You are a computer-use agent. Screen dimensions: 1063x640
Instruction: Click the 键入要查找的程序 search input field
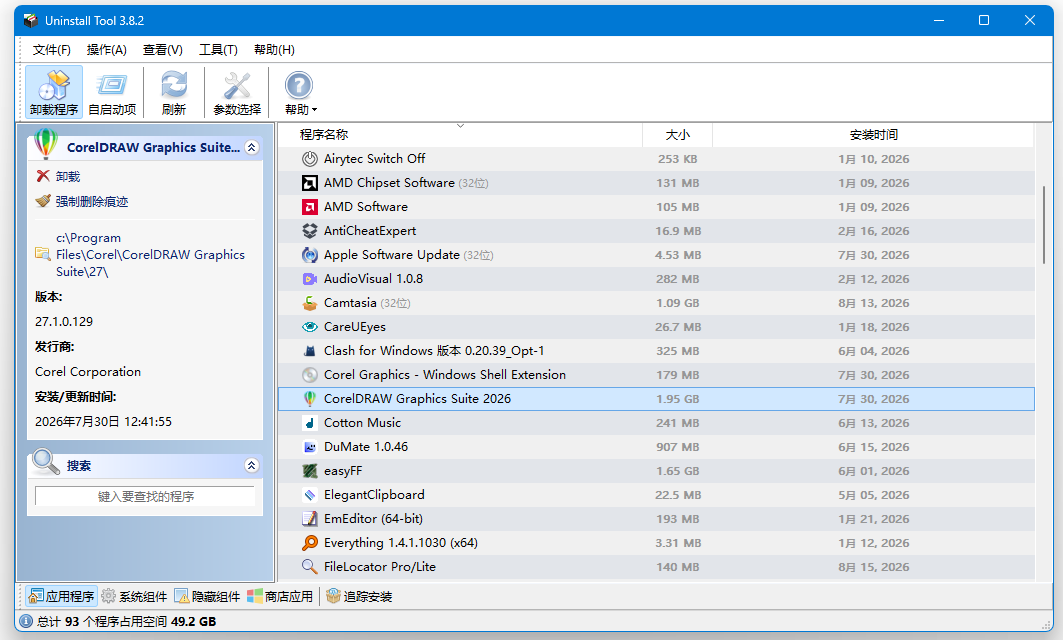[x=145, y=496]
